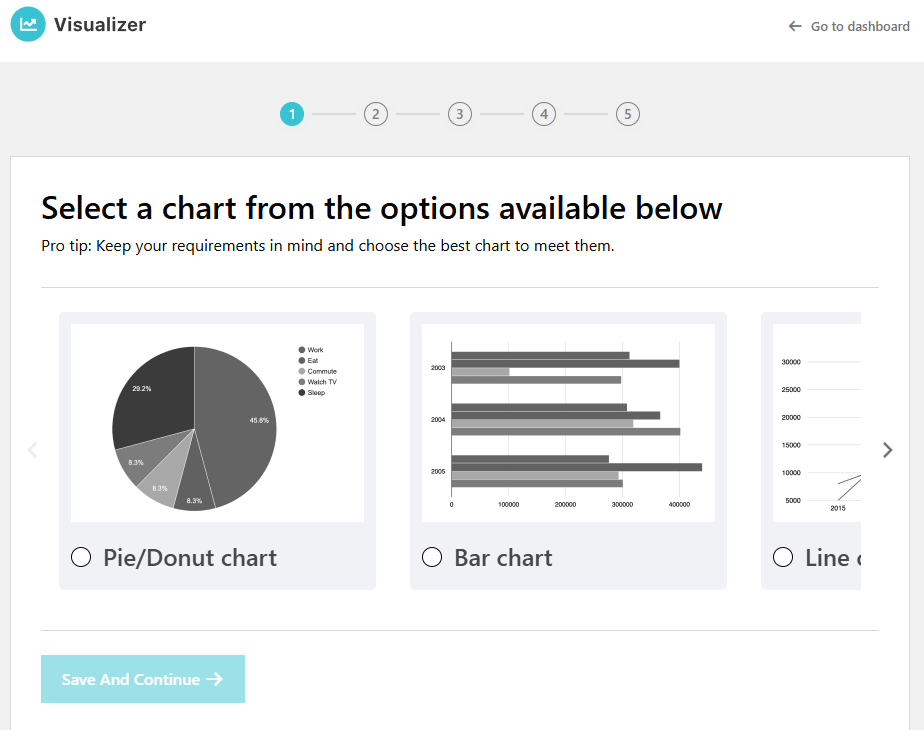924x730 pixels.
Task: Click the line chart preview image
Action: pos(817,422)
